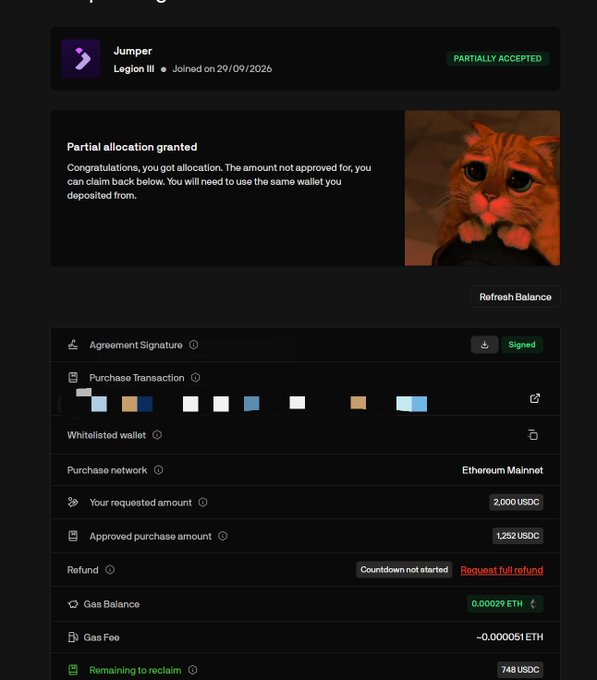The width and height of the screenshot is (597, 680).
Task: Click the Remaining to reclaim green icon
Action: (x=73, y=670)
